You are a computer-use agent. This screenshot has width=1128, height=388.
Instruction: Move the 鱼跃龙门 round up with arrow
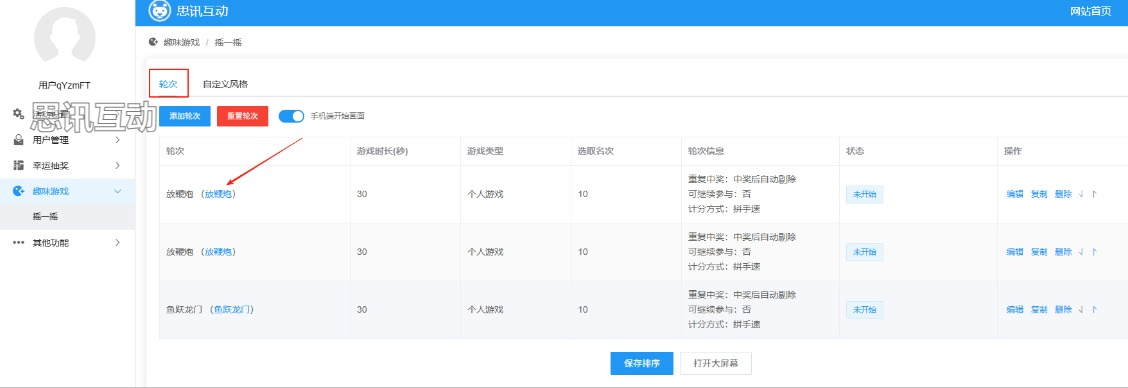point(1094,310)
